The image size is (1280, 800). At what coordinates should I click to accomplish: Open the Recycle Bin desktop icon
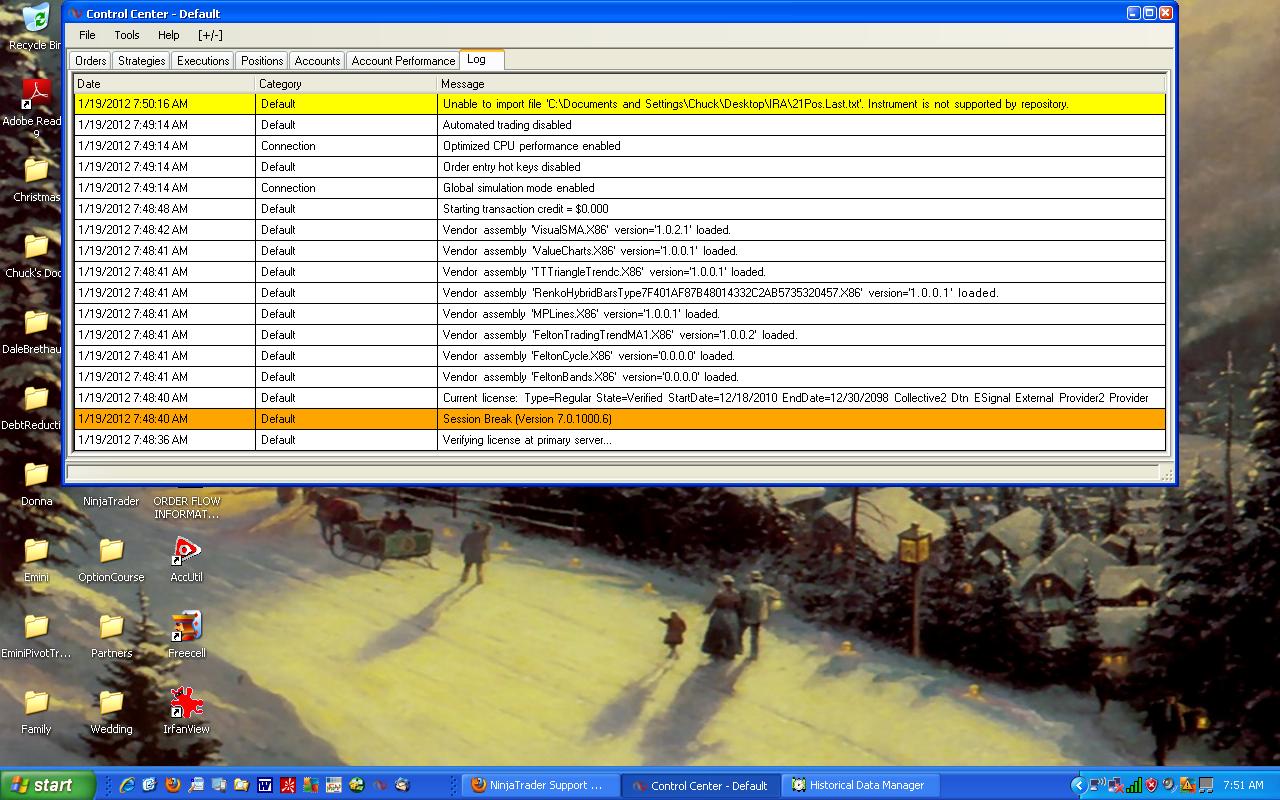click(x=35, y=25)
